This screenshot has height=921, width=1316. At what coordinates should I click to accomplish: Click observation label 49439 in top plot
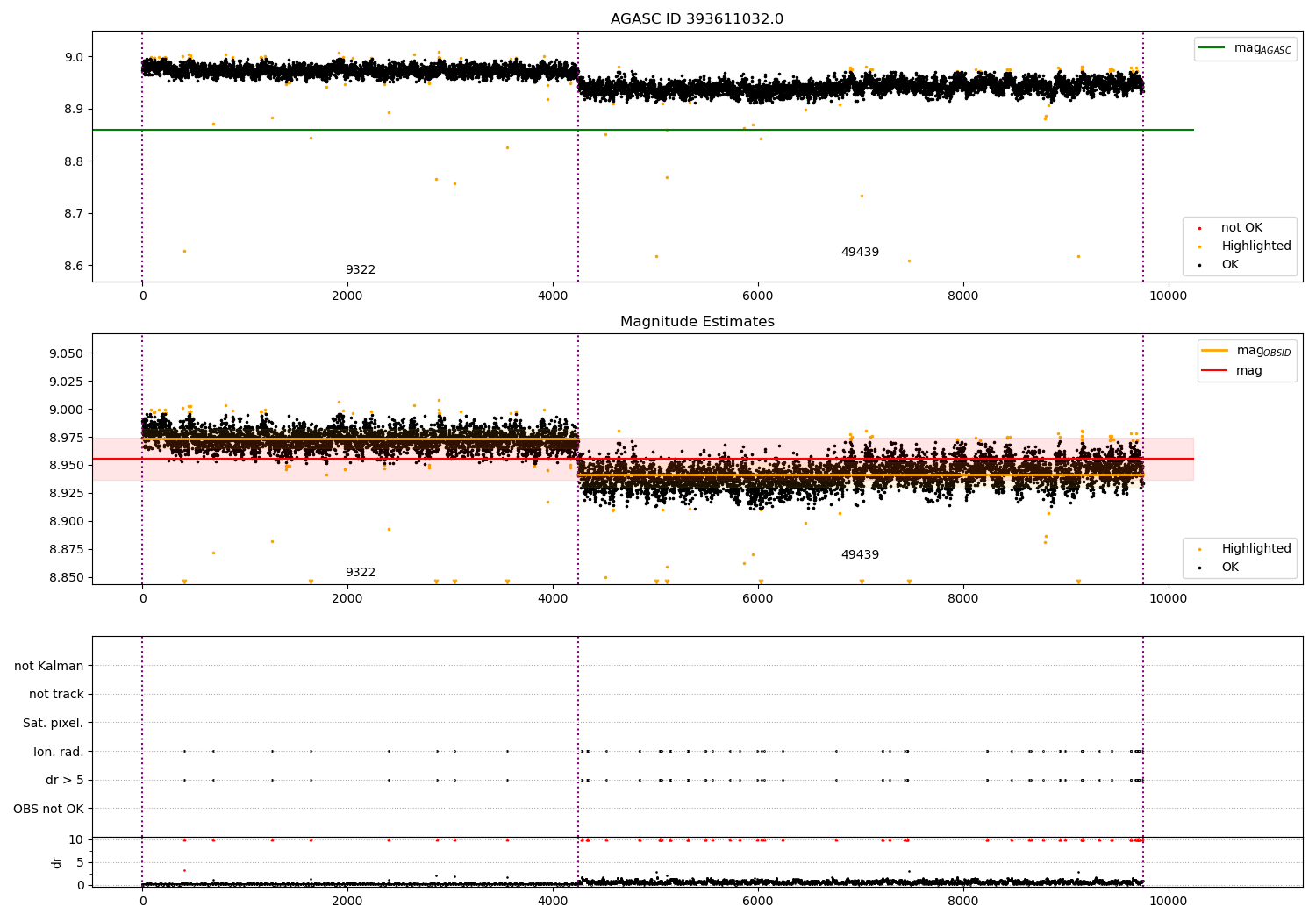coord(860,253)
